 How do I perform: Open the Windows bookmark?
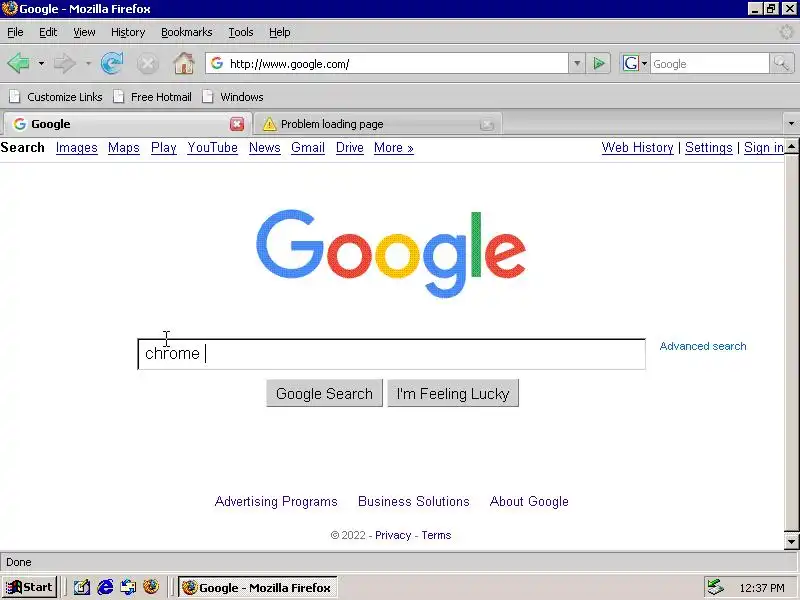233,97
